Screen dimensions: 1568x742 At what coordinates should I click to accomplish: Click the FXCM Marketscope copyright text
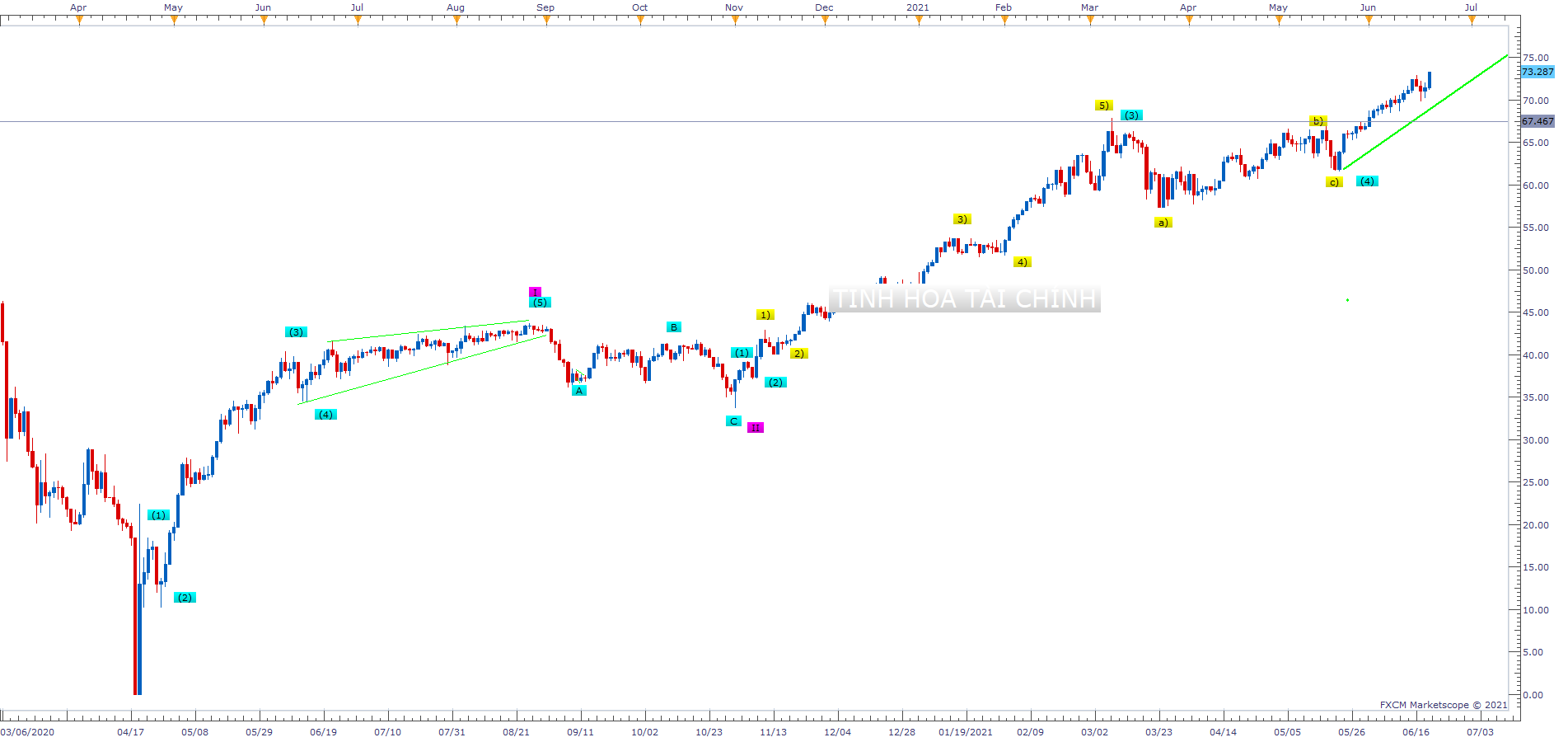(1443, 705)
